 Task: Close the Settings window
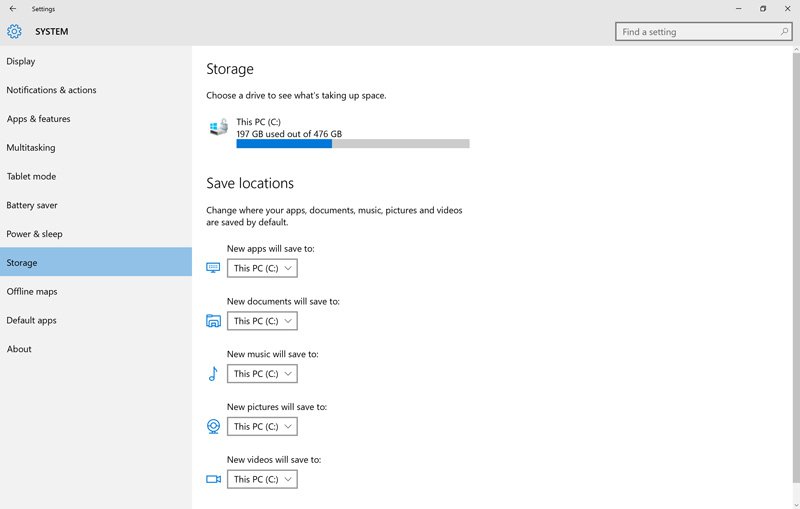[787, 9]
